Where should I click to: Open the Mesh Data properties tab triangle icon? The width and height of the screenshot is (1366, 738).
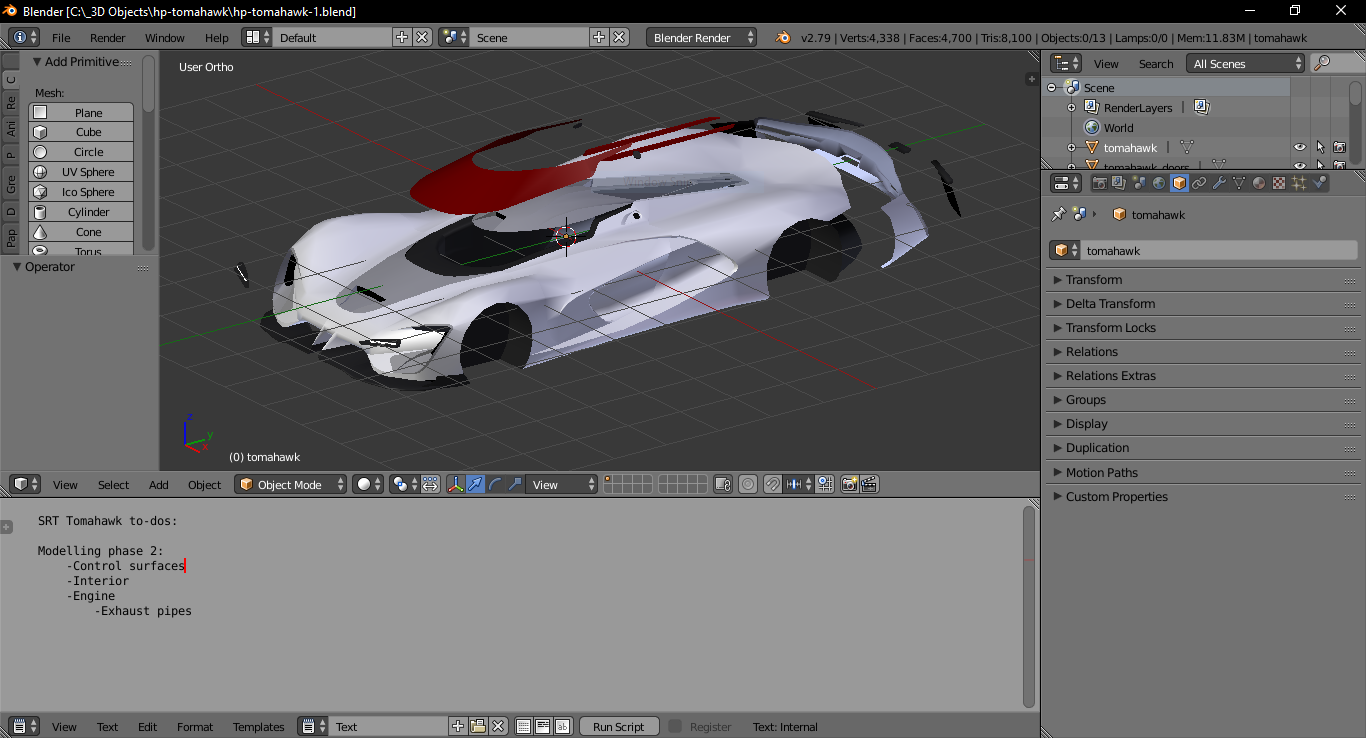point(1239,183)
